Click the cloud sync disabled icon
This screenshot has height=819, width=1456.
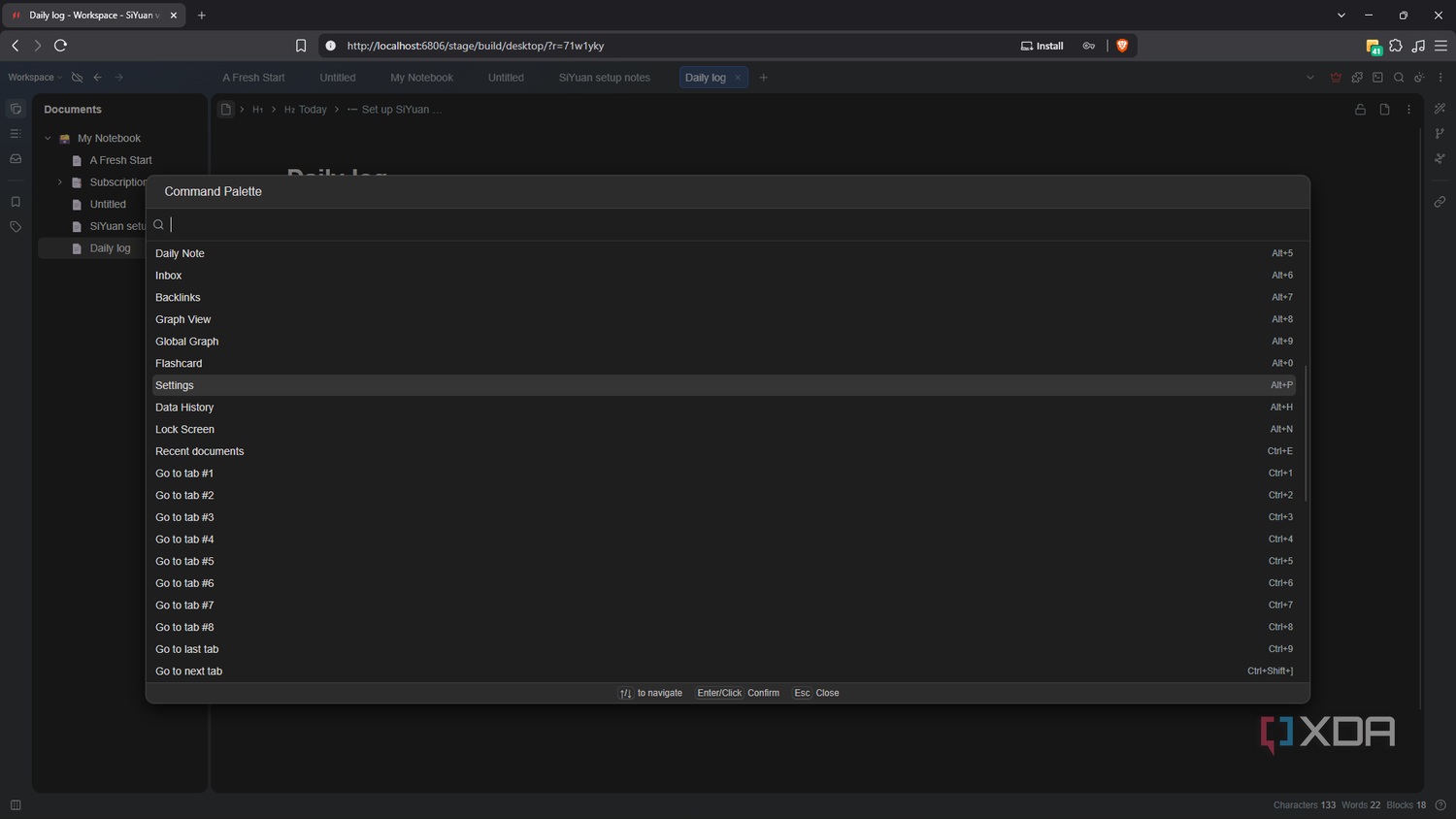[78, 78]
